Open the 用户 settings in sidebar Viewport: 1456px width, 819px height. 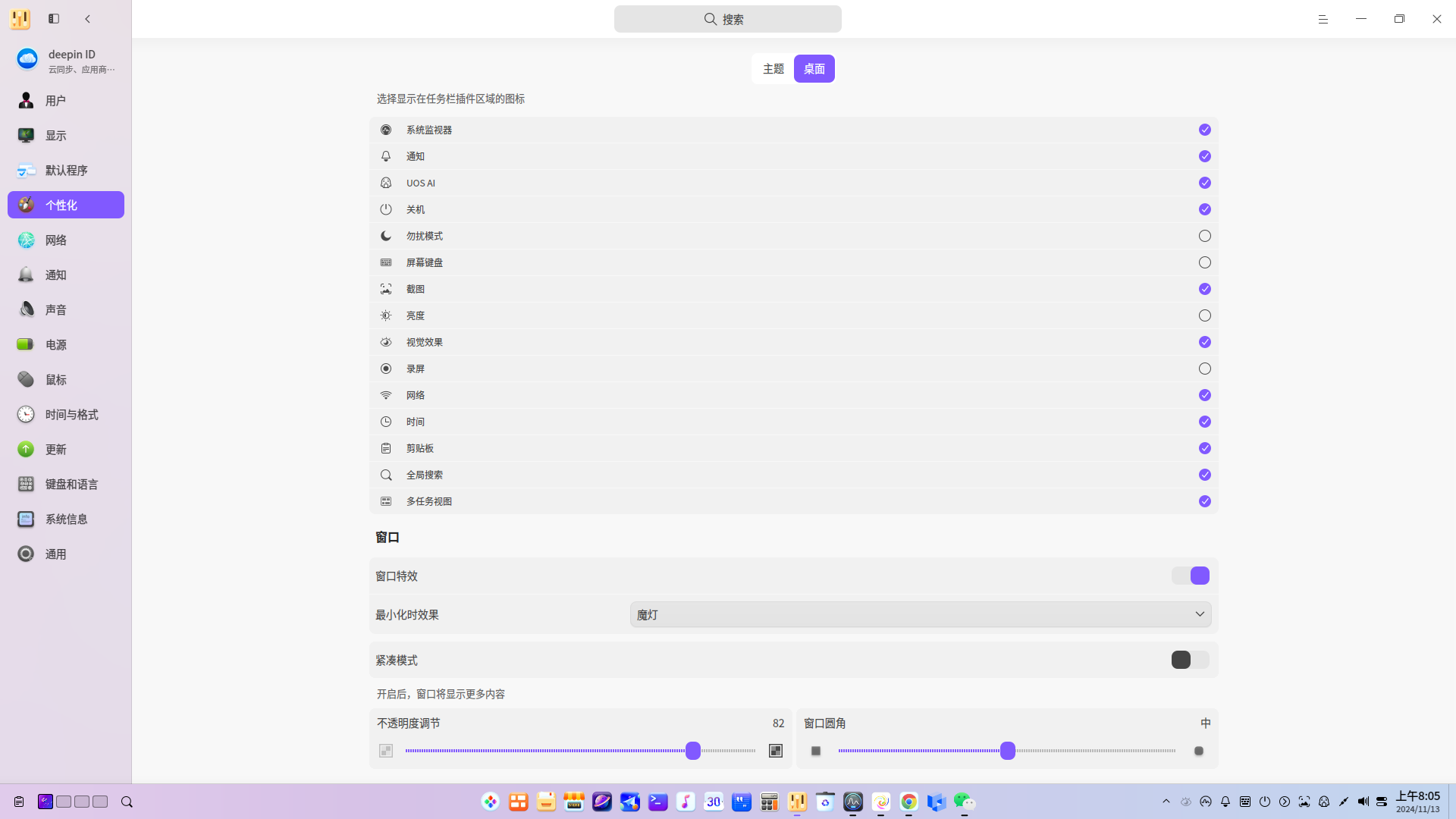click(66, 100)
